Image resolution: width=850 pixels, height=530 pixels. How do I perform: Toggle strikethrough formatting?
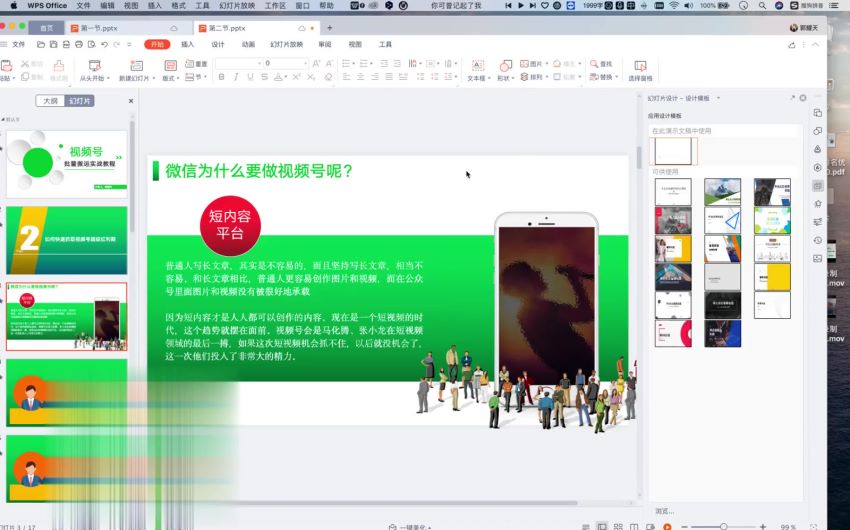coord(264,77)
